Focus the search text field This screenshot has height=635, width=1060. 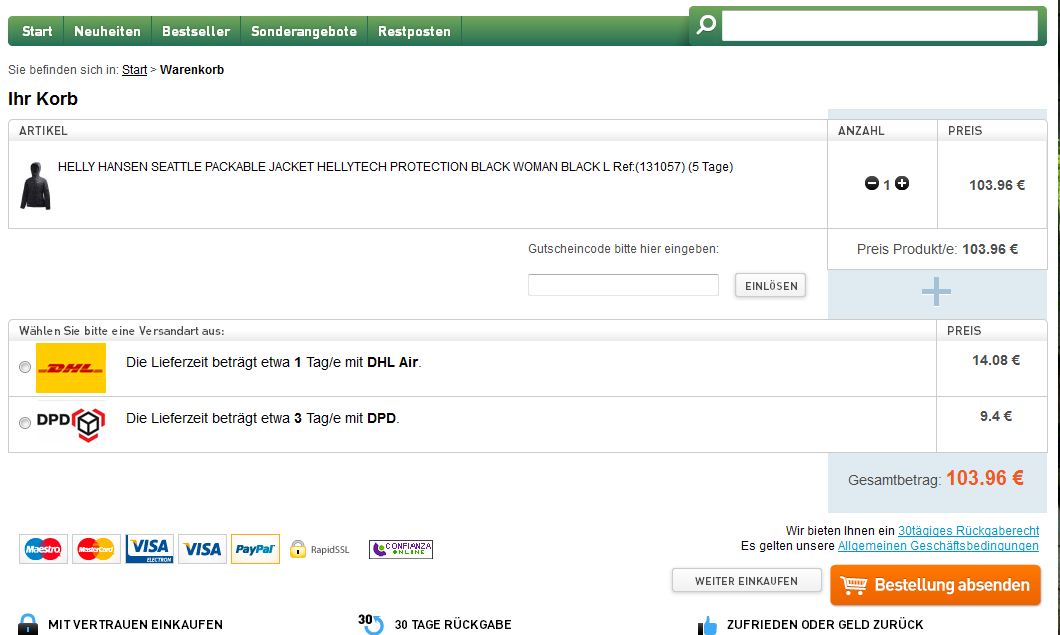(880, 26)
